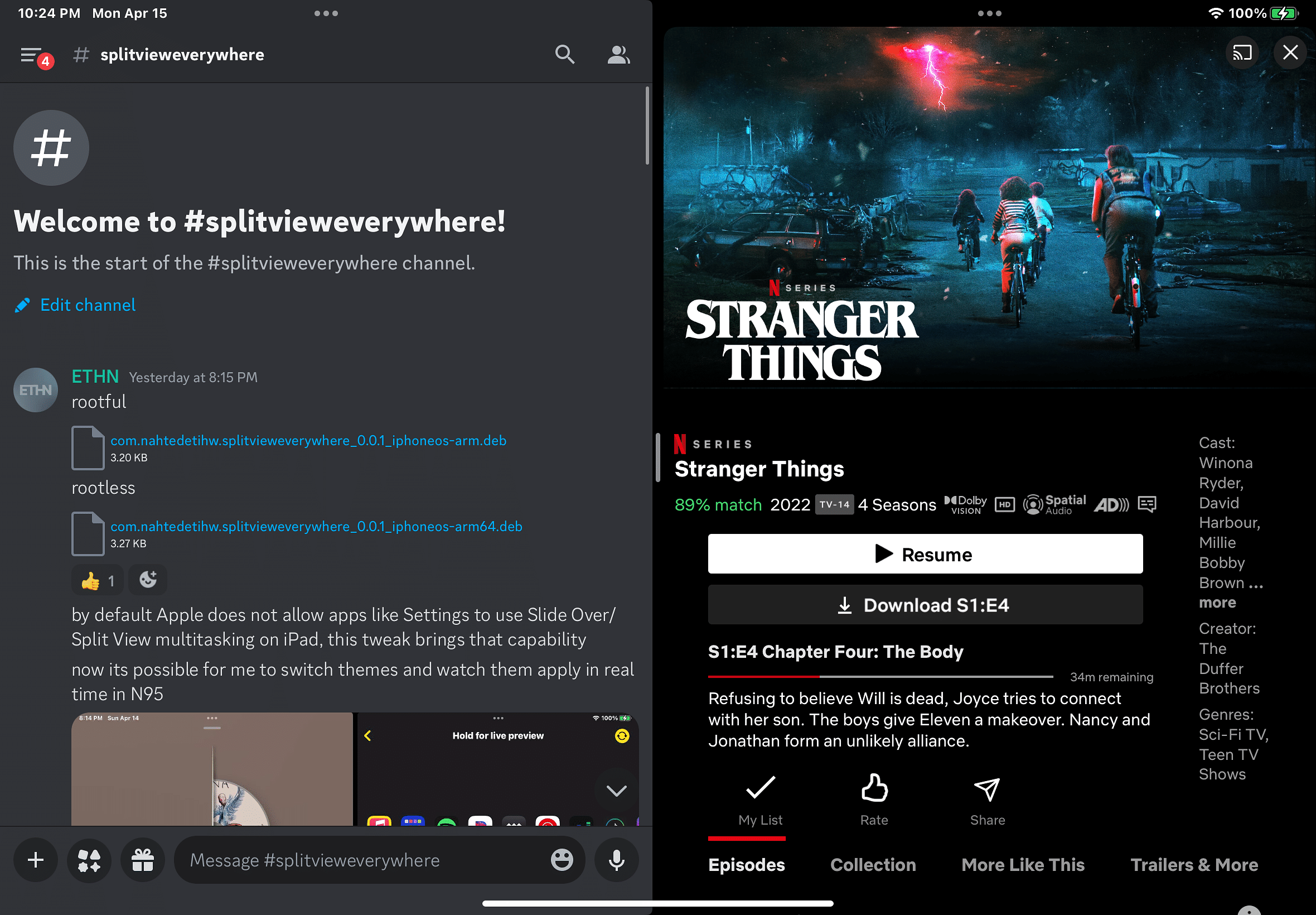Show the channel members list
This screenshot has width=1316, height=915.
618,55
